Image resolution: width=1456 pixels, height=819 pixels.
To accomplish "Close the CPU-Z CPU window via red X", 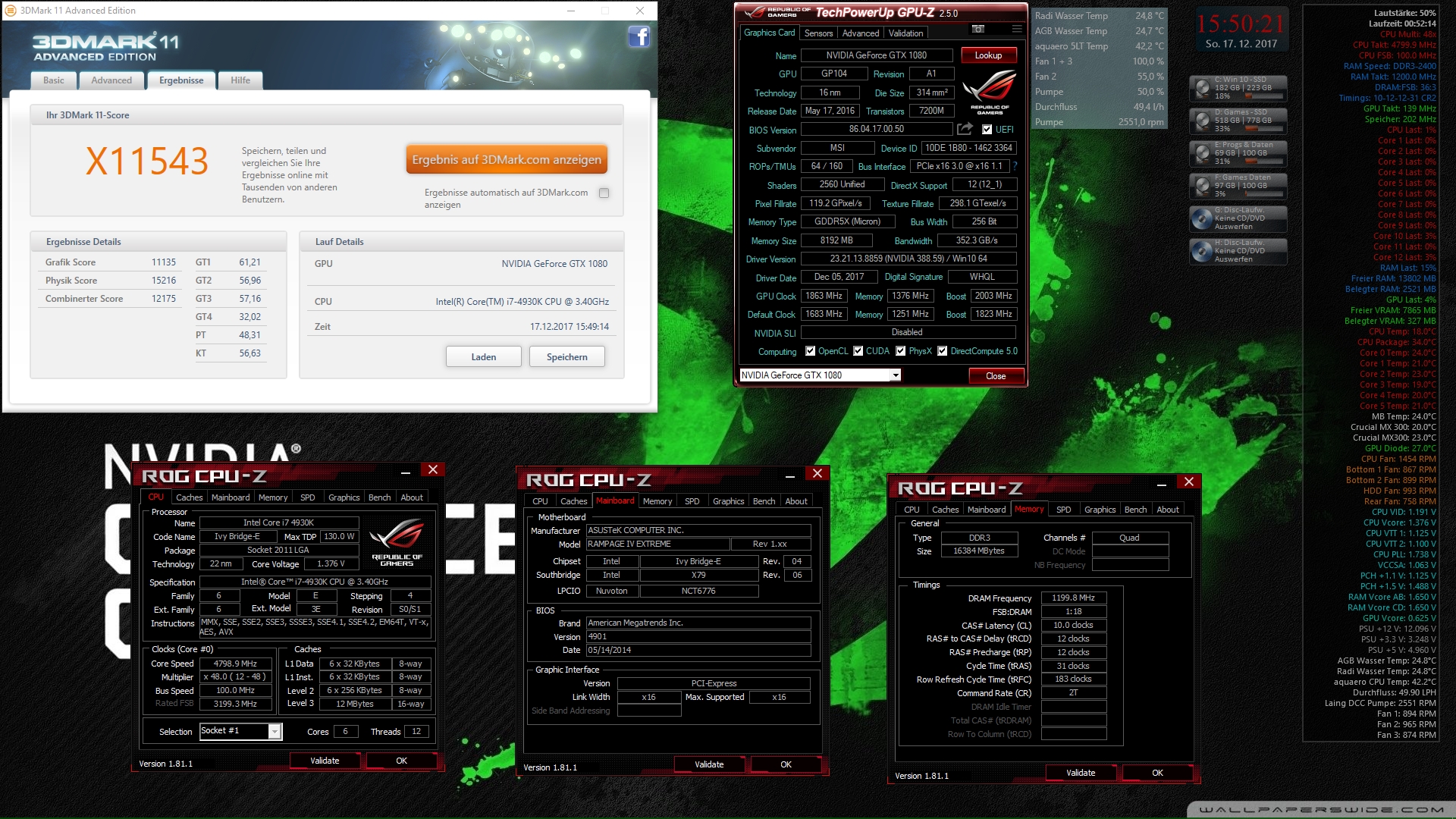I will tap(433, 470).
